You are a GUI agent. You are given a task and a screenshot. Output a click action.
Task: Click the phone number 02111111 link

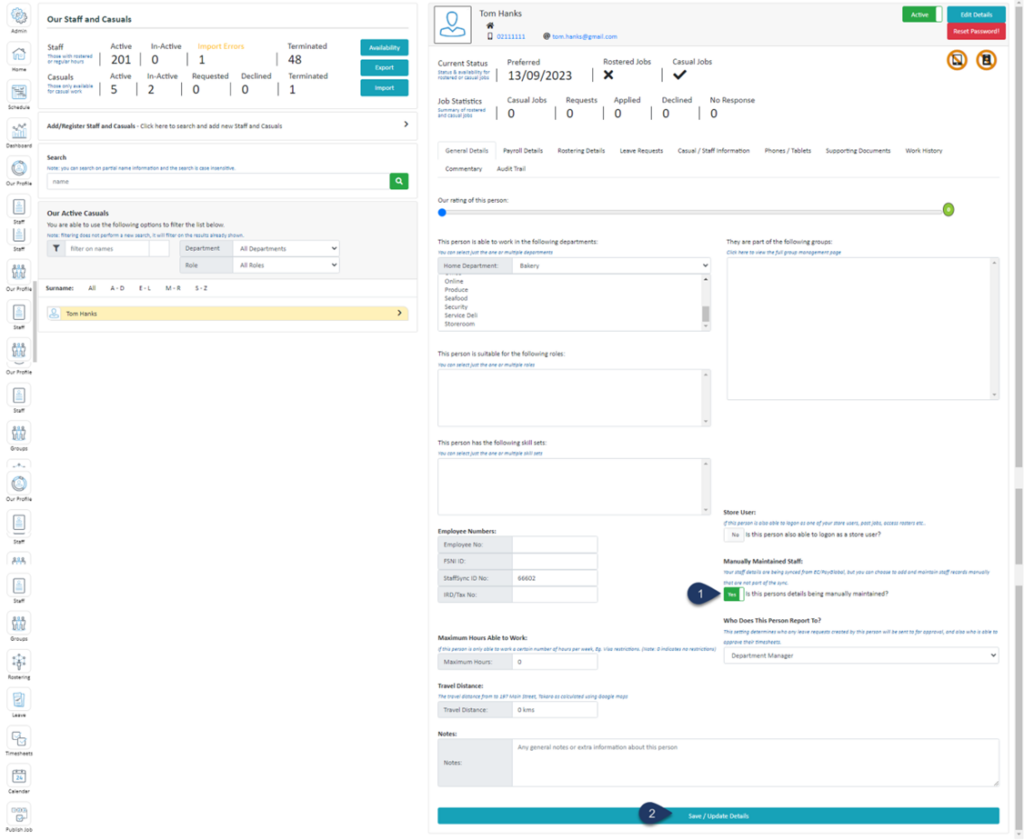tap(510, 37)
